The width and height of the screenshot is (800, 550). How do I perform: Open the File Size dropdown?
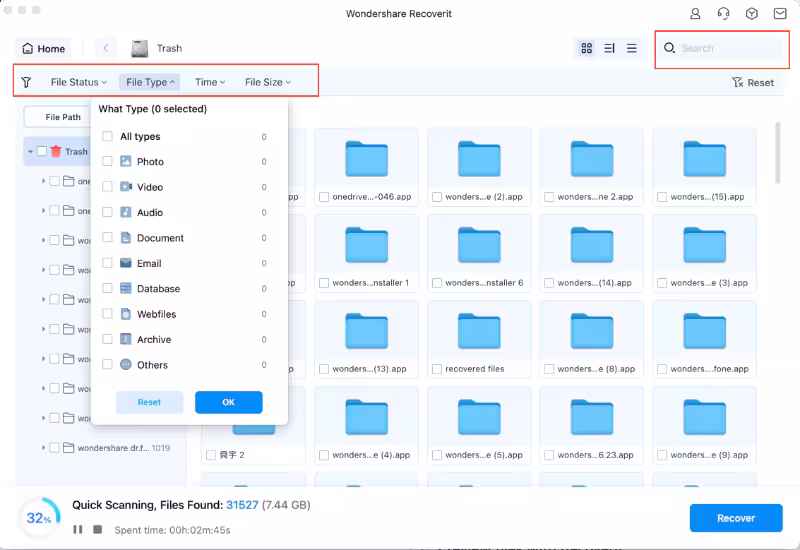coord(267,82)
